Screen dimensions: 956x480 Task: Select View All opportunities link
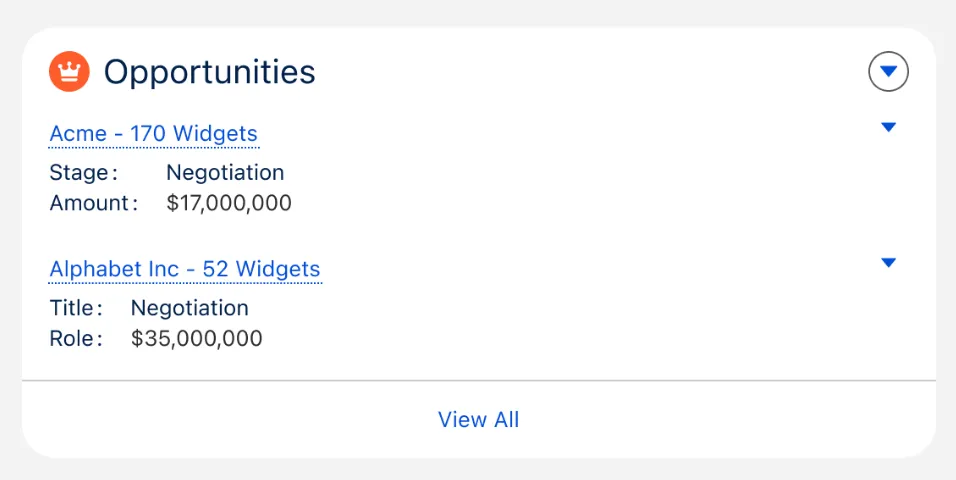[478, 420]
